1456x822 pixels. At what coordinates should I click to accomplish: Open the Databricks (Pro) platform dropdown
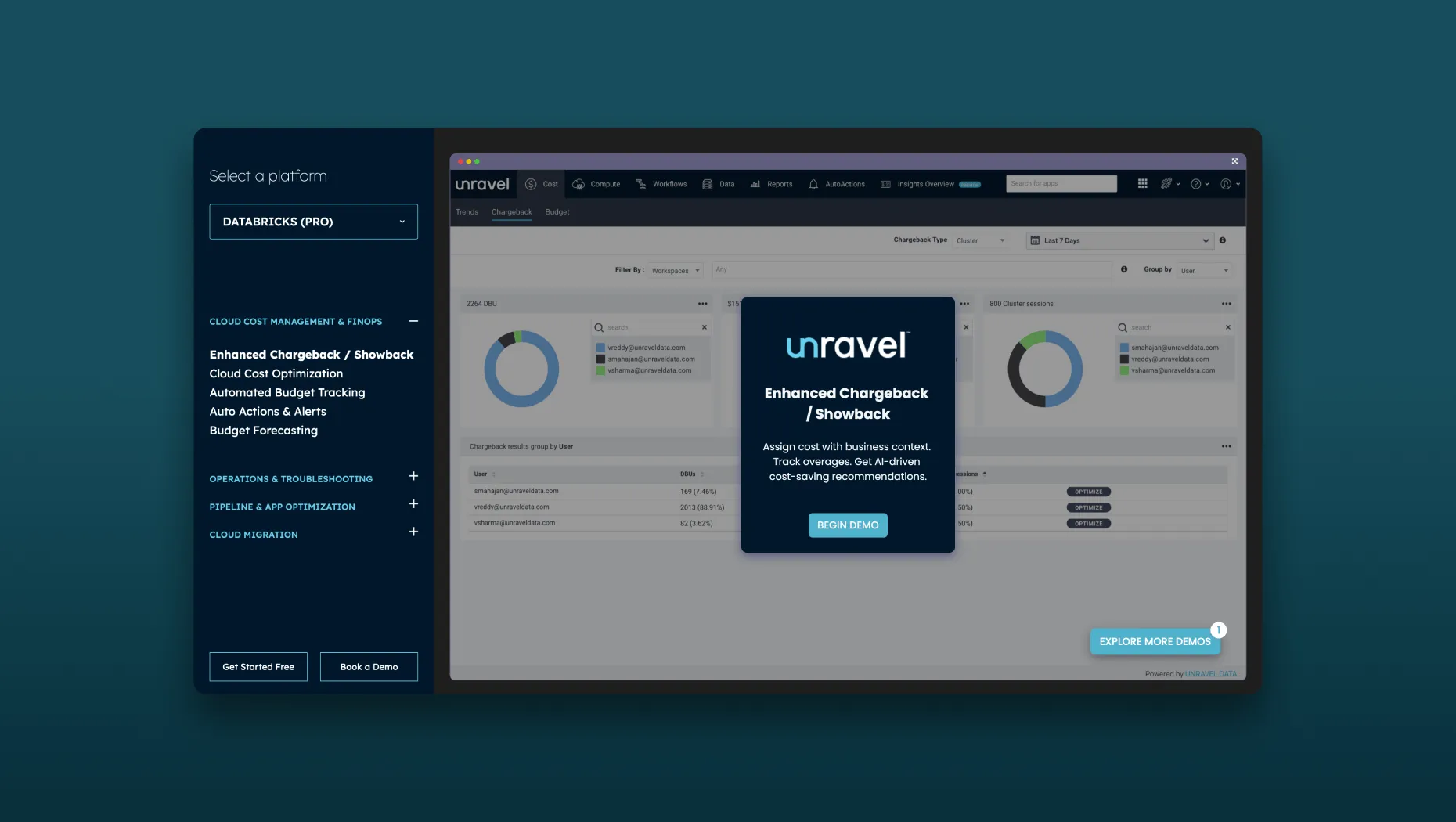(x=313, y=222)
